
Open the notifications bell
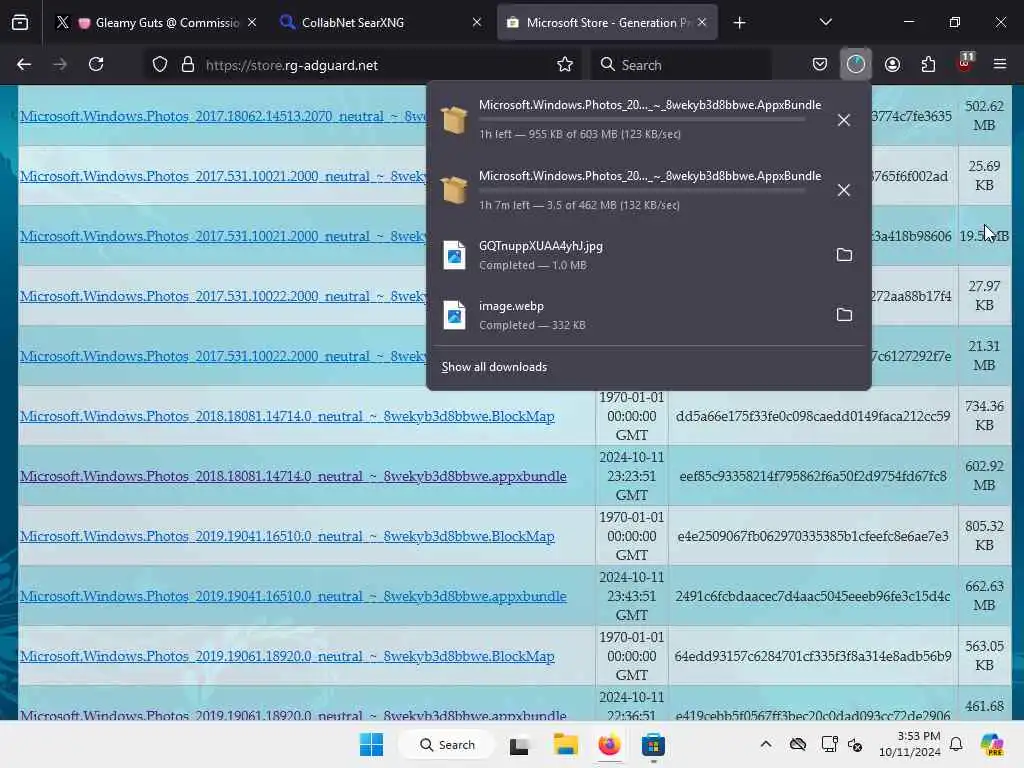coord(956,744)
